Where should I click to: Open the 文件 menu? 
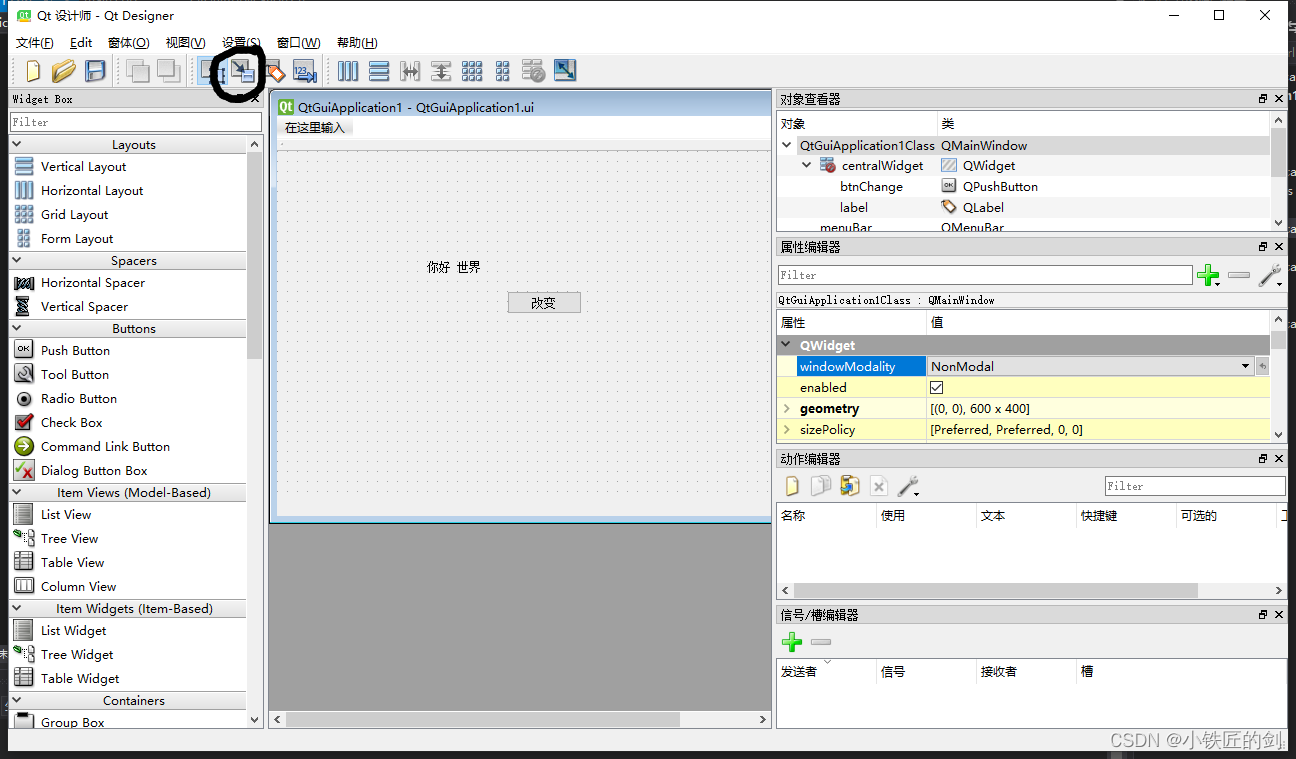[34, 43]
